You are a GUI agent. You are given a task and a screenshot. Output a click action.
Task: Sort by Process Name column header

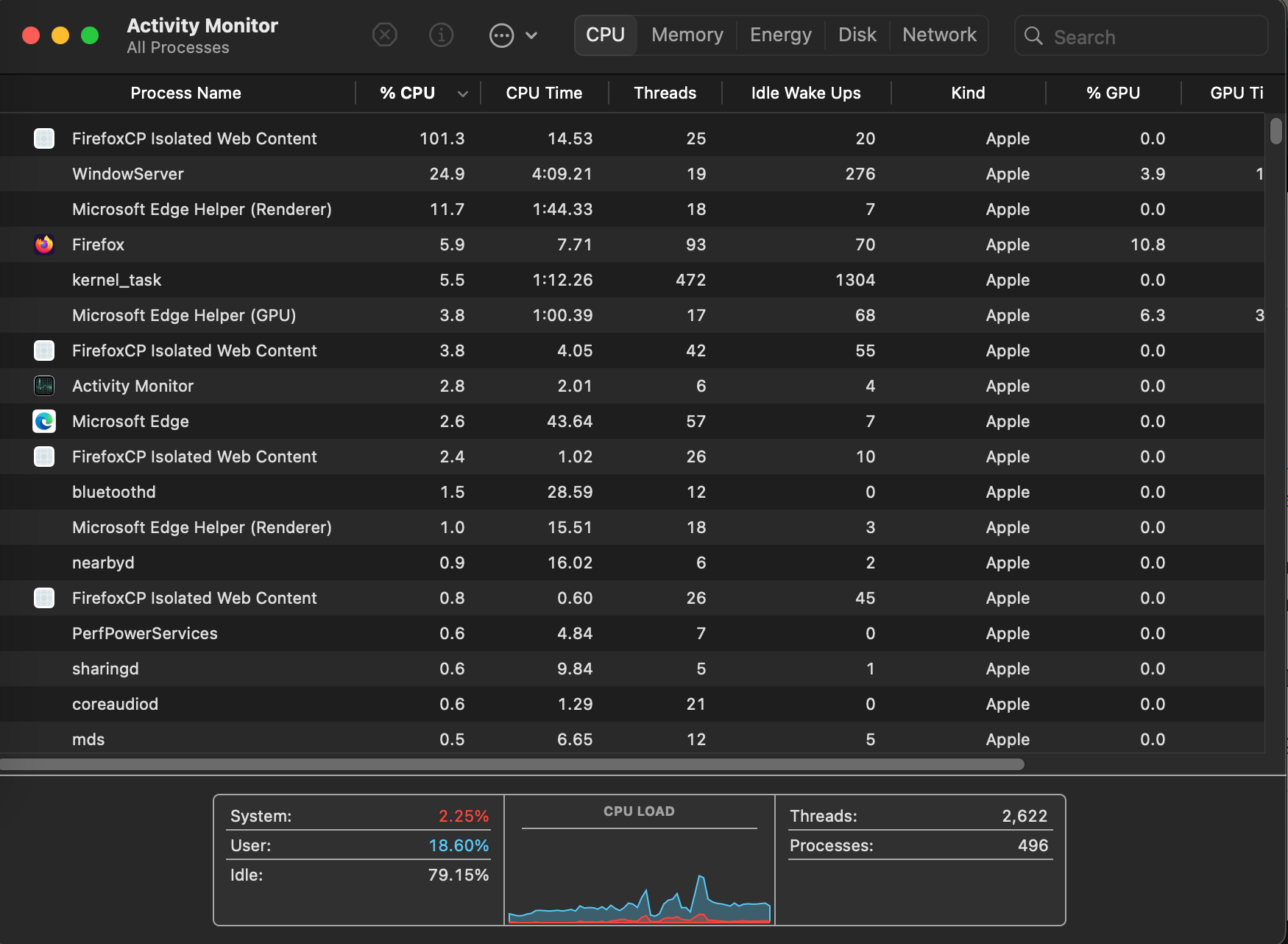click(x=185, y=93)
